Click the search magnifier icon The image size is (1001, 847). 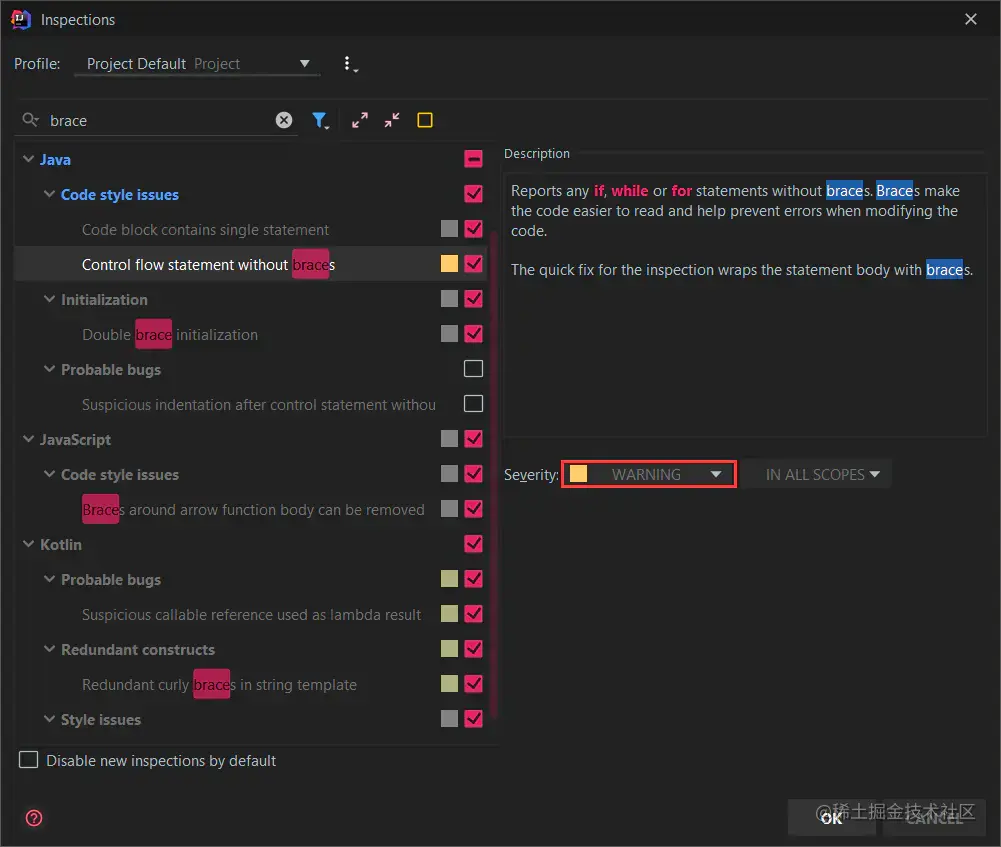click(x=30, y=120)
